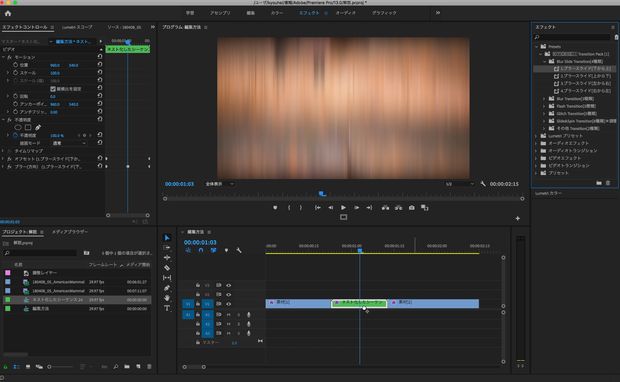Toggle Linked Selection in timeline
Screen dimensions: 620x382
(214, 250)
